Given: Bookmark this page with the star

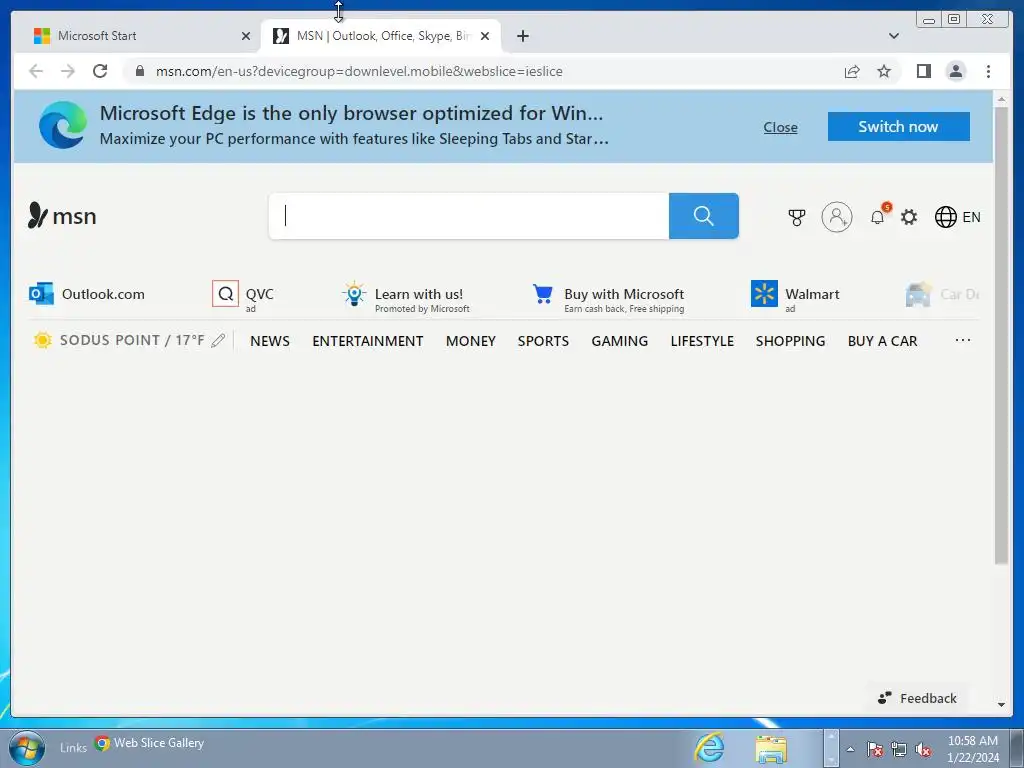Looking at the screenshot, I should click(884, 71).
